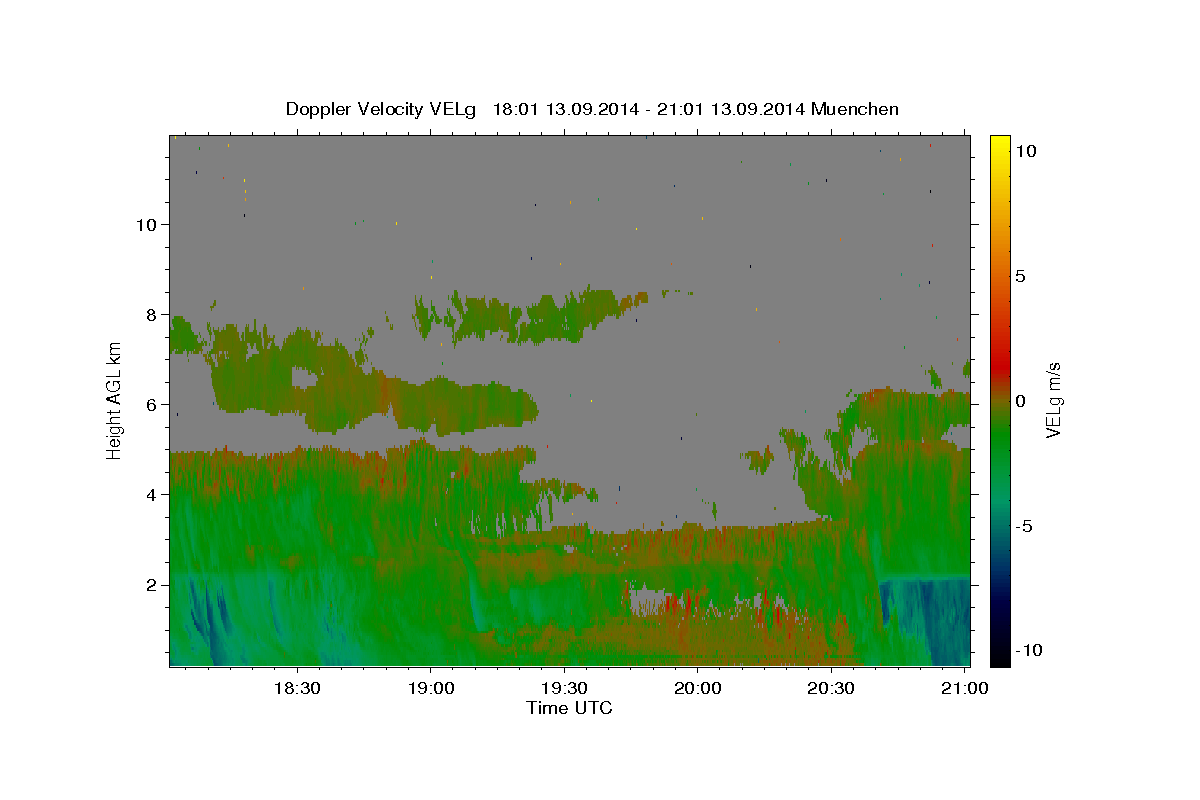Viewport: 1200px width, 800px height.
Task: Click the 19:00 time tick label
Action: tap(431, 689)
